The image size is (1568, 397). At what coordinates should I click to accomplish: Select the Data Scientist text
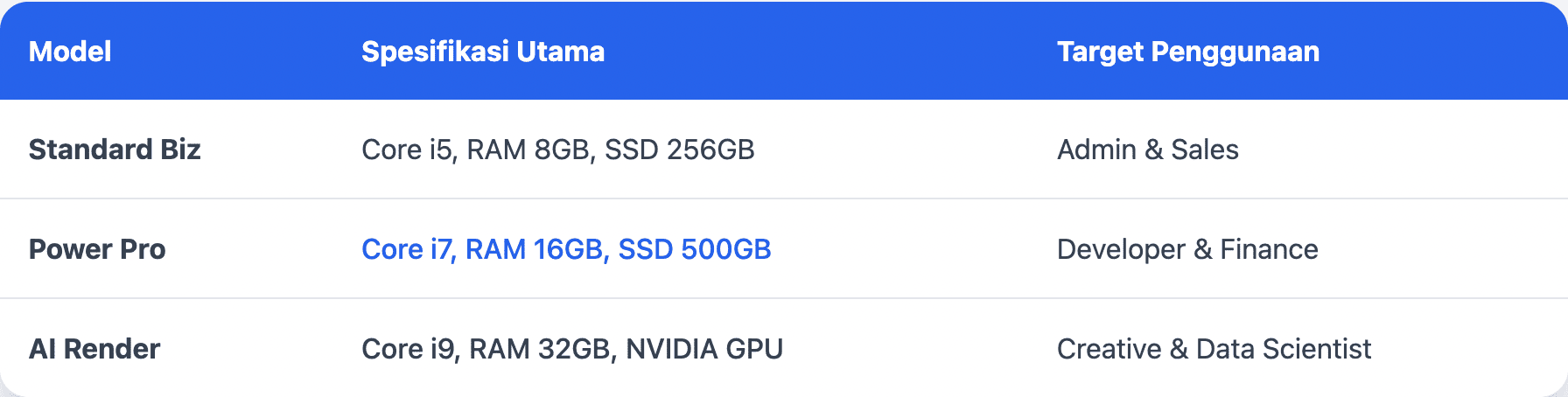pyautogui.click(x=1284, y=349)
